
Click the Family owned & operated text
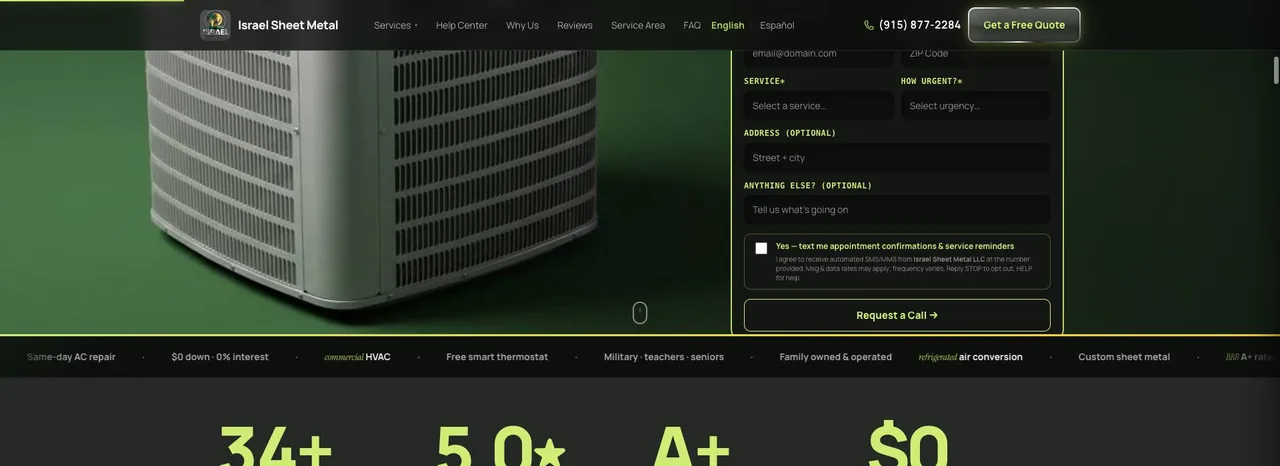[836, 357]
